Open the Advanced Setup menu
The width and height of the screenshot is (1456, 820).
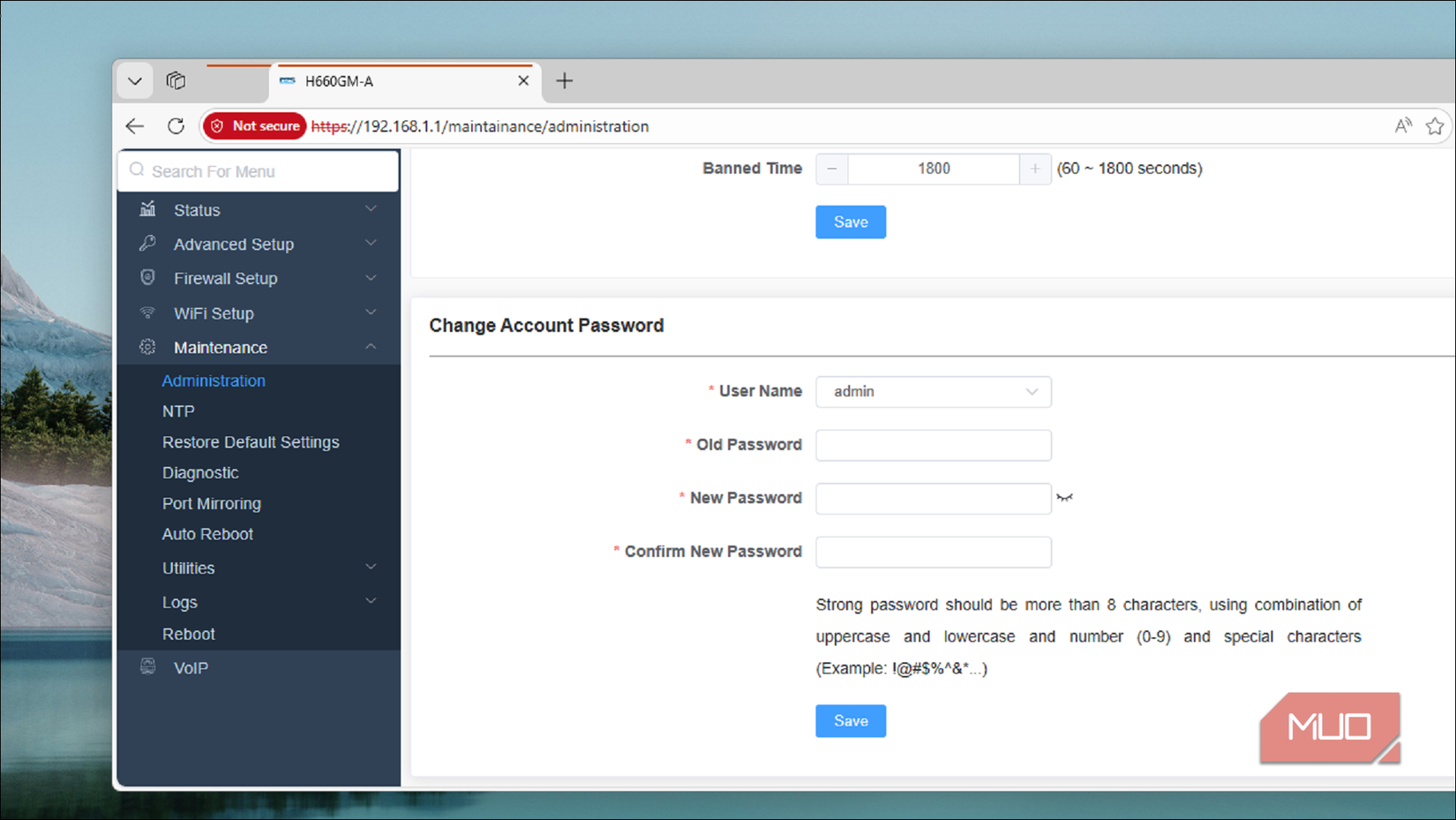coord(259,244)
